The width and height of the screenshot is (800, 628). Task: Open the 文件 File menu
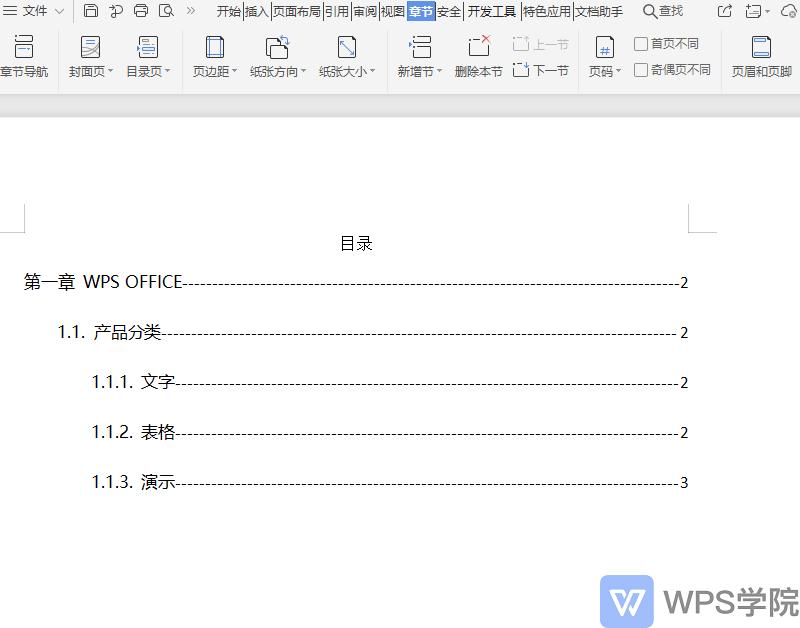[34, 11]
